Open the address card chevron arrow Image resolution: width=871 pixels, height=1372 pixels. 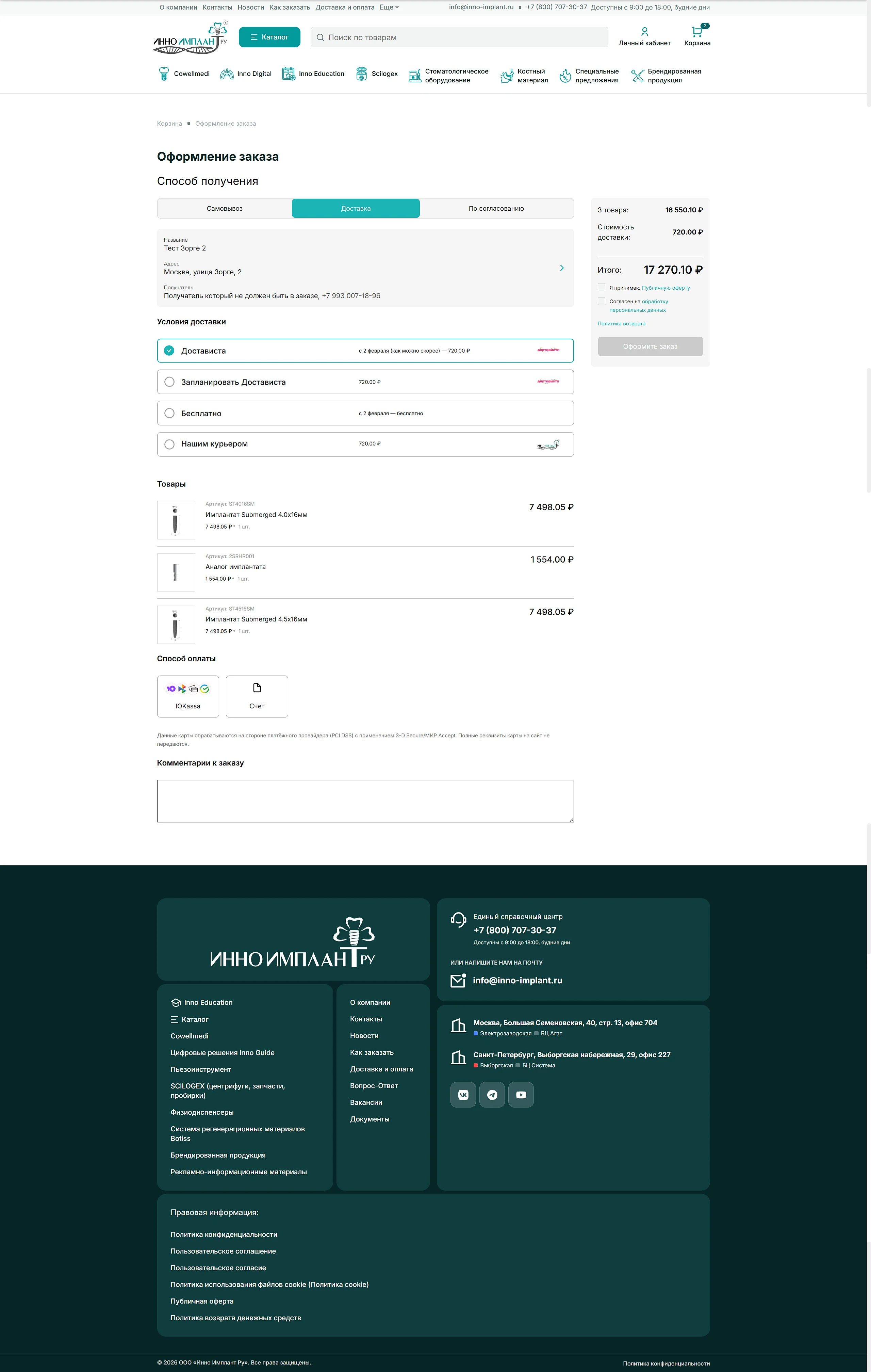[x=562, y=268]
